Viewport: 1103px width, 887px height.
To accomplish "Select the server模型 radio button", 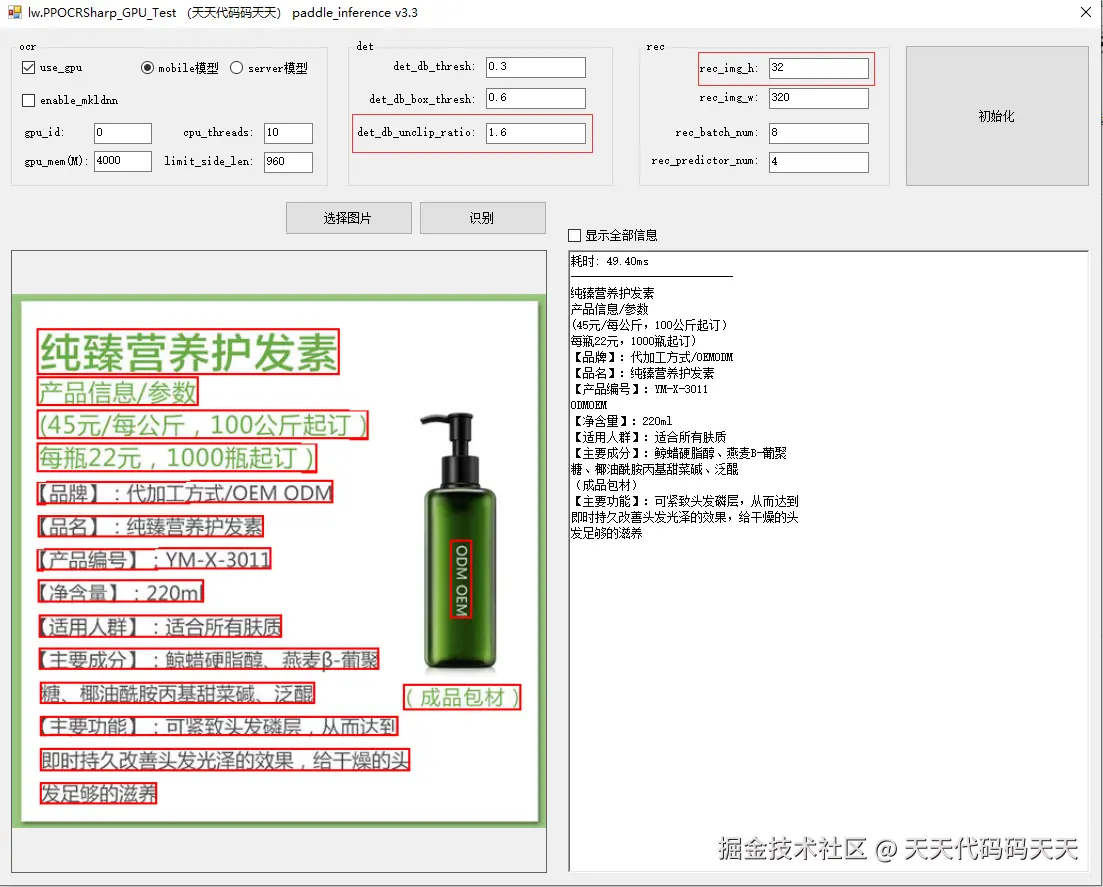I will click(x=238, y=68).
